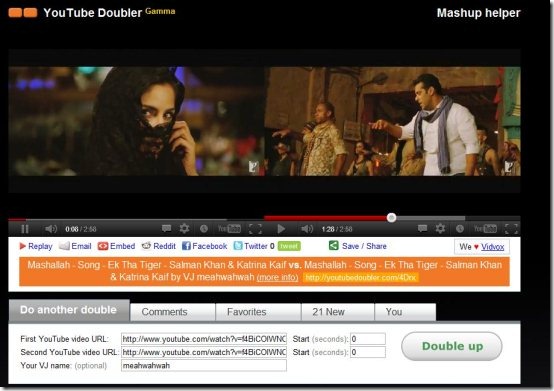Open settings gear on left video
The width and height of the screenshot is (554, 391).
[x=184, y=229]
